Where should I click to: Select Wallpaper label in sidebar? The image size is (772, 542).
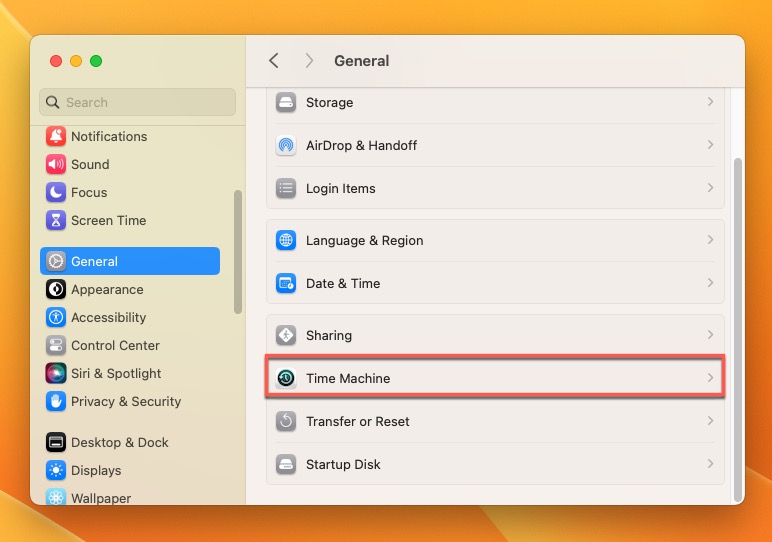[101, 498]
